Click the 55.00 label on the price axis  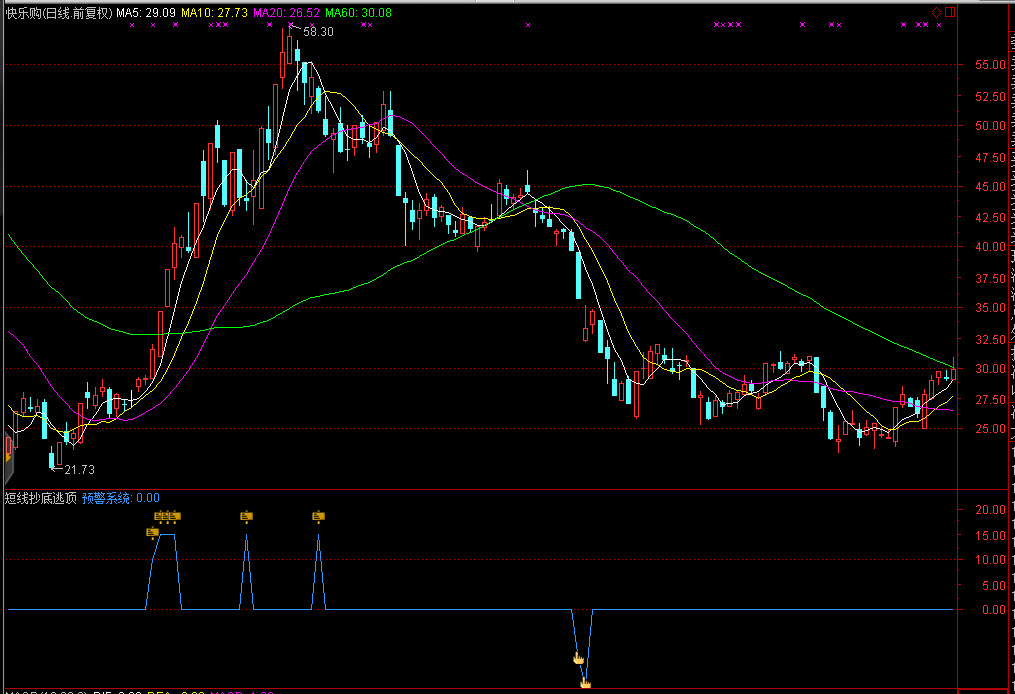pyautogui.click(x=991, y=65)
